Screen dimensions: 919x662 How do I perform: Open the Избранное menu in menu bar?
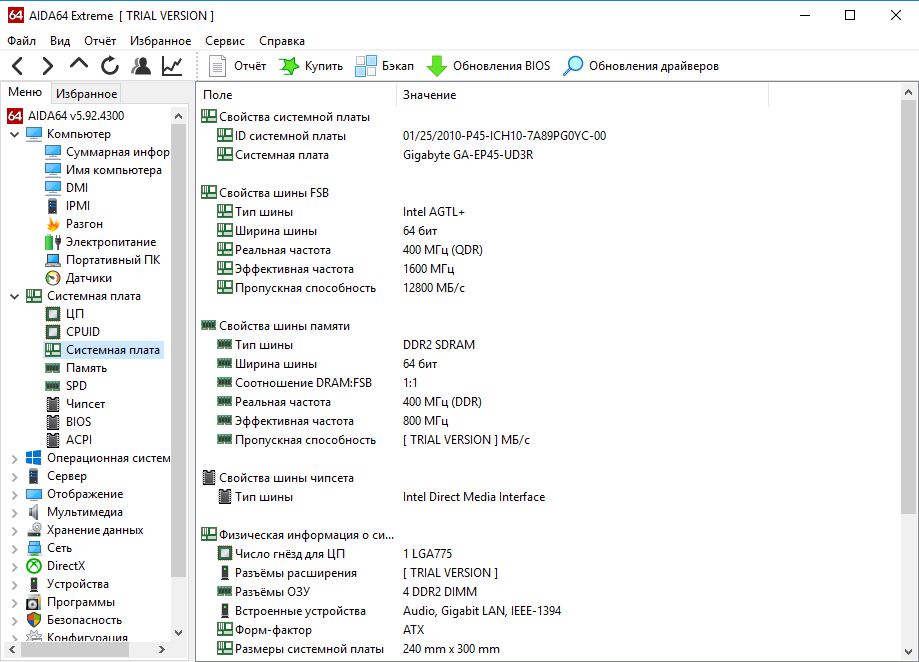pos(161,40)
